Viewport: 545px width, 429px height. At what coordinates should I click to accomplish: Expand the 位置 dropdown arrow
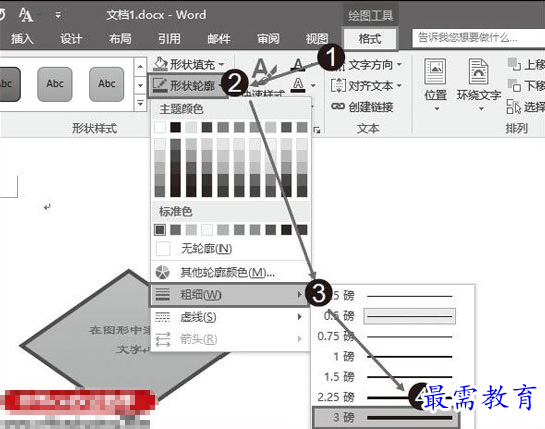[x=437, y=109]
